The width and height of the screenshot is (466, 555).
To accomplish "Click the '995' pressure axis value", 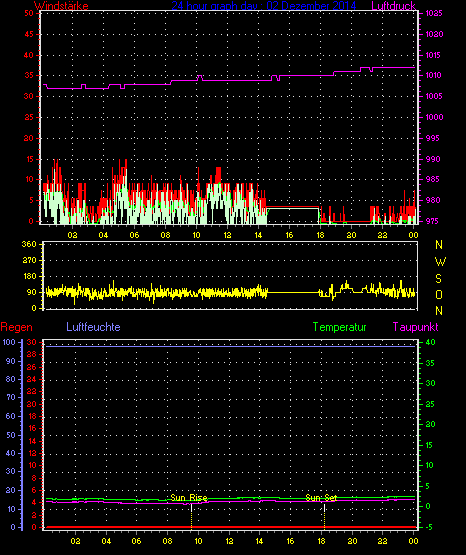I will (432, 138).
